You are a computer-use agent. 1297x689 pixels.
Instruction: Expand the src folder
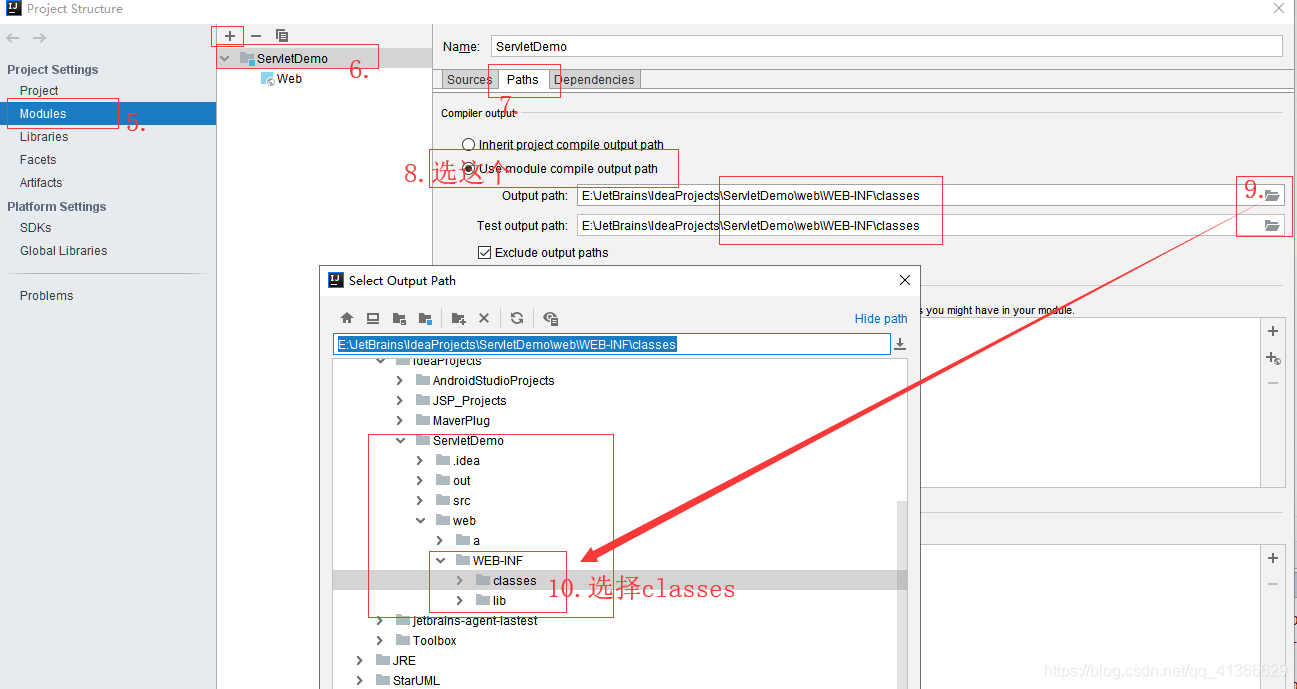(419, 501)
